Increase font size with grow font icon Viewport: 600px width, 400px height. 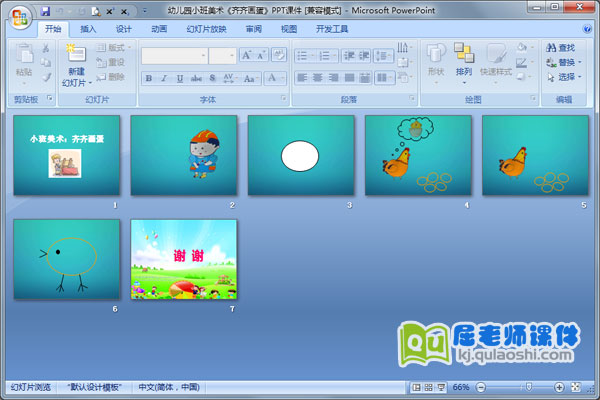(x=246, y=55)
